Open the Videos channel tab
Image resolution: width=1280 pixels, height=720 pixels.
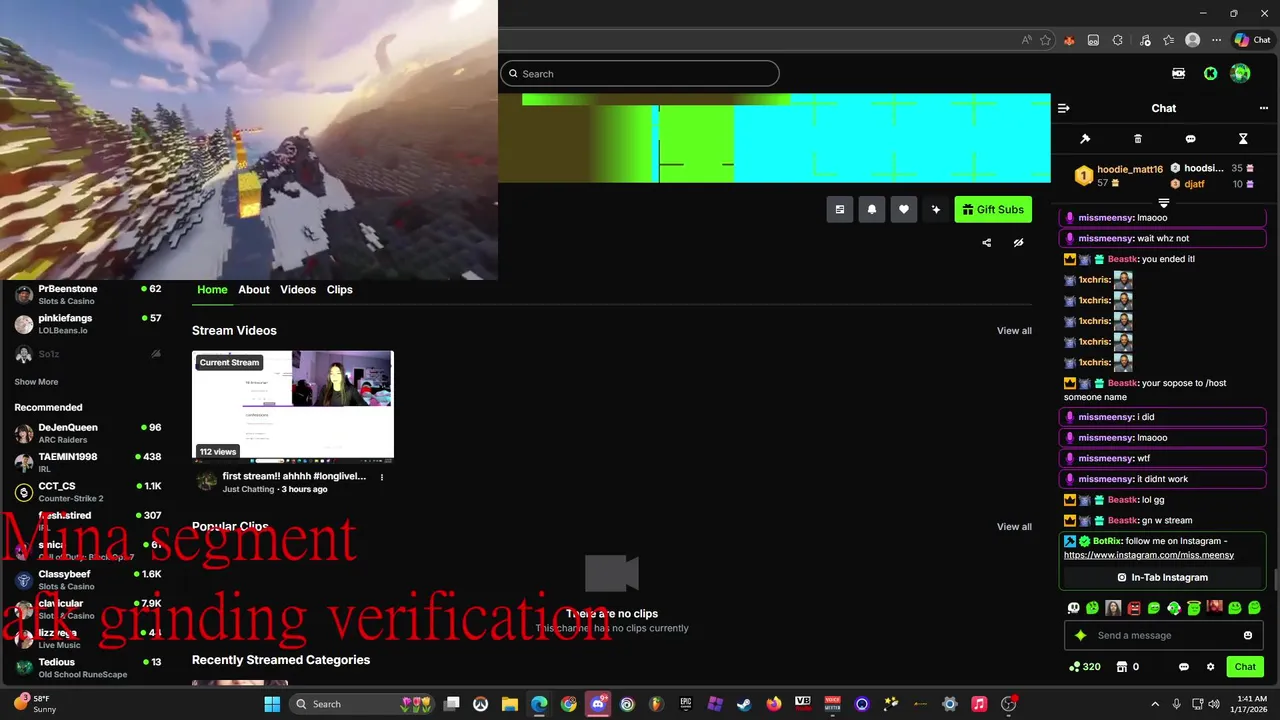[x=298, y=289]
